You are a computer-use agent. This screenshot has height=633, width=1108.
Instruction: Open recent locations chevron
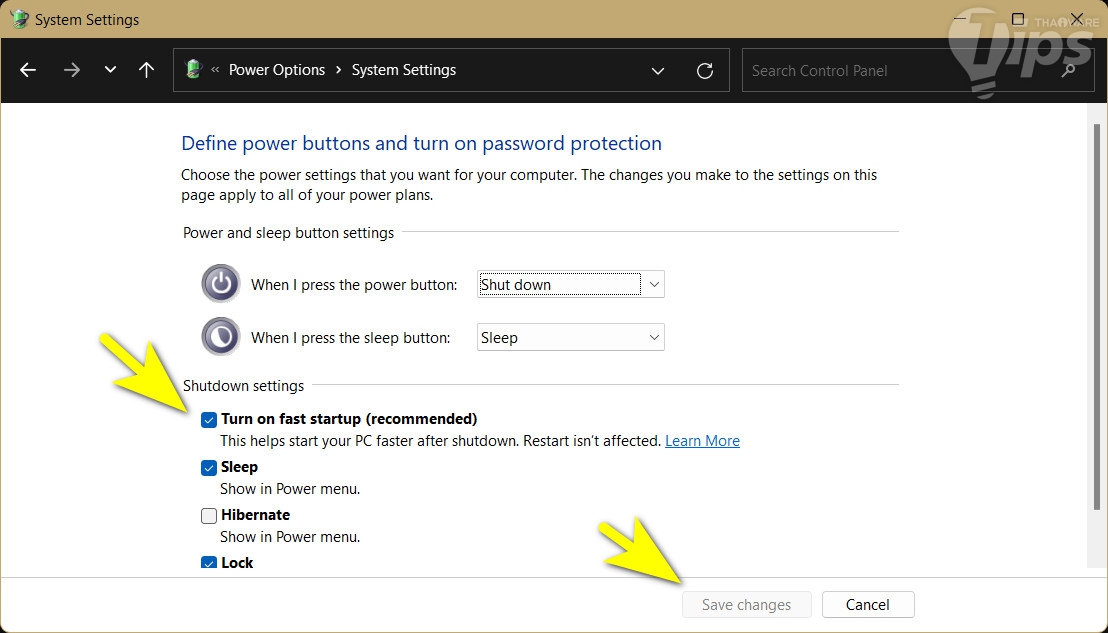pos(110,70)
